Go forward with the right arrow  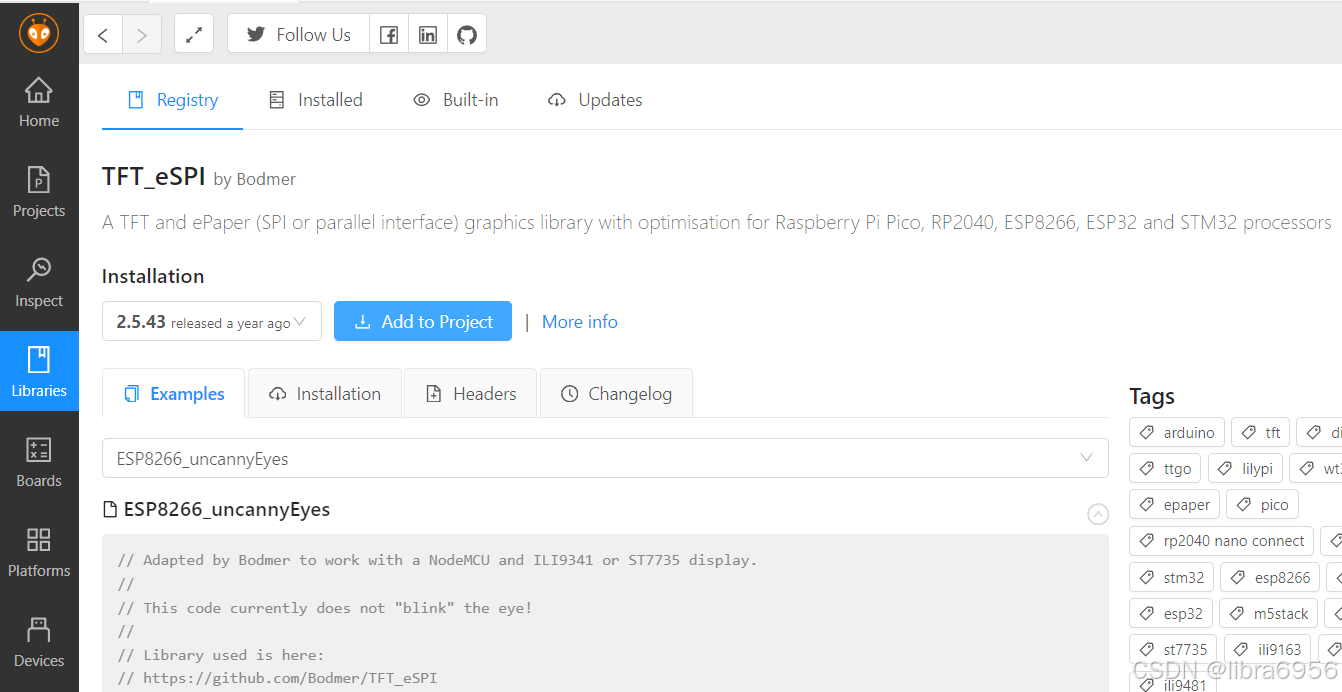(142, 35)
